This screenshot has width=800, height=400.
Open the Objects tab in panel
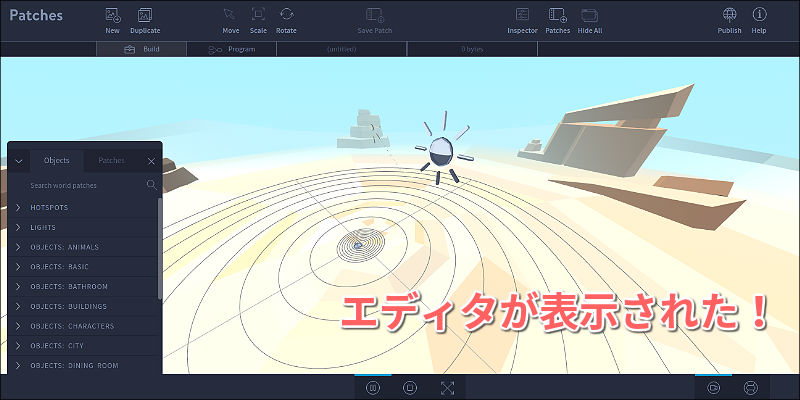pyautogui.click(x=57, y=161)
